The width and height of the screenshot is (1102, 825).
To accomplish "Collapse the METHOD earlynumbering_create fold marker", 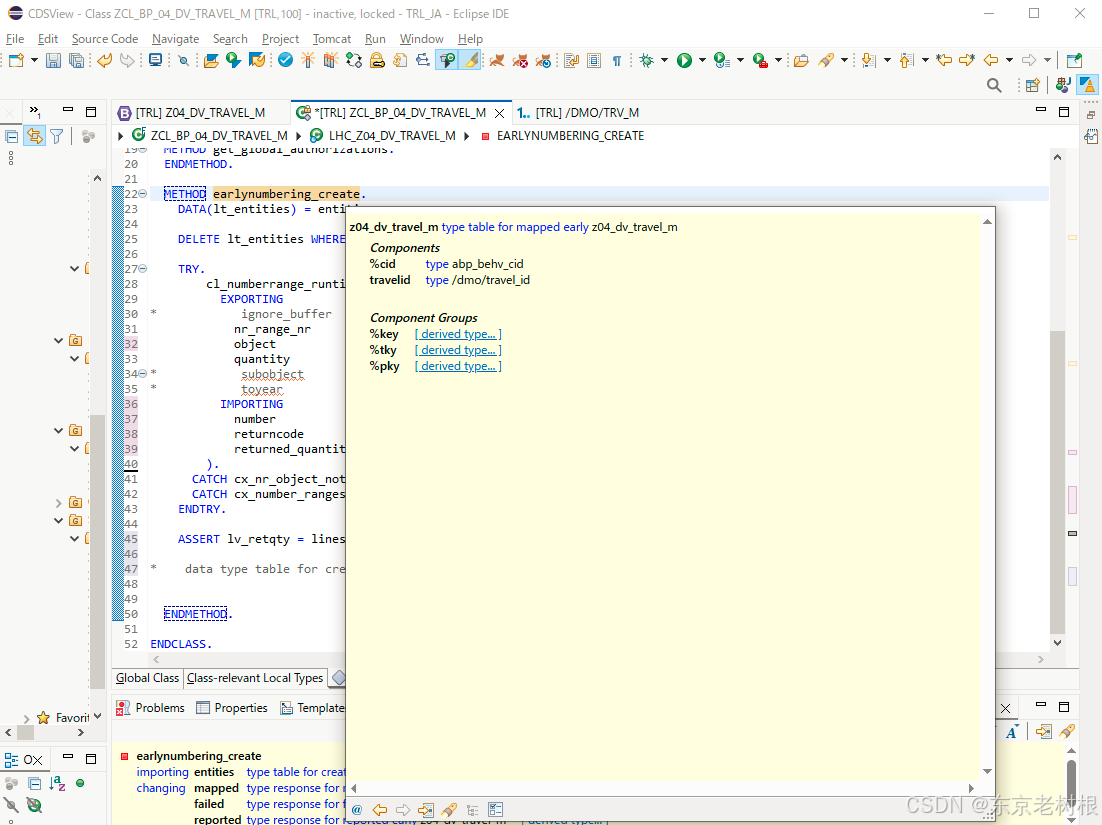I will pyautogui.click(x=142, y=194).
